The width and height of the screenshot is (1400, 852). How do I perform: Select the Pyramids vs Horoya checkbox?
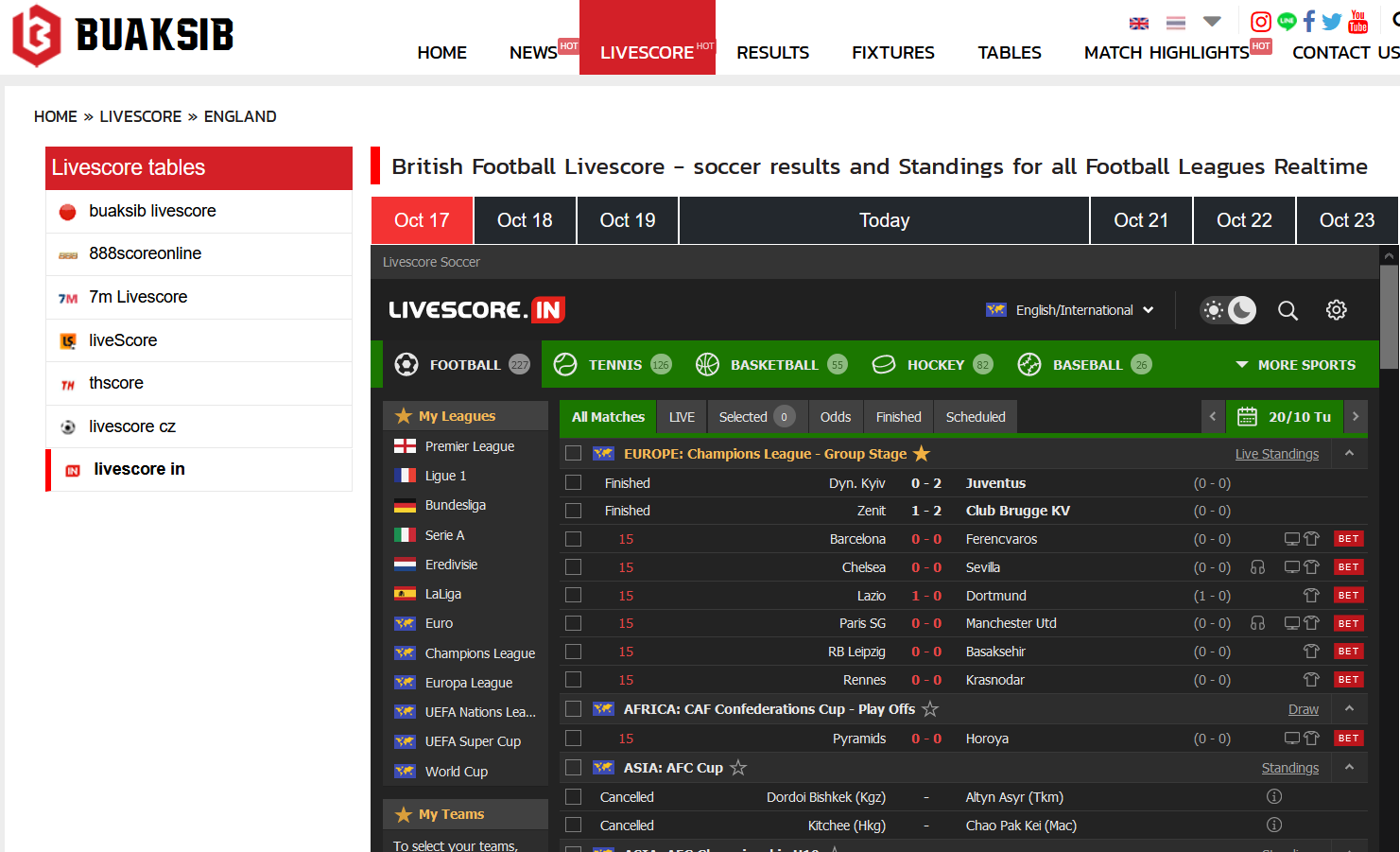(x=573, y=738)
